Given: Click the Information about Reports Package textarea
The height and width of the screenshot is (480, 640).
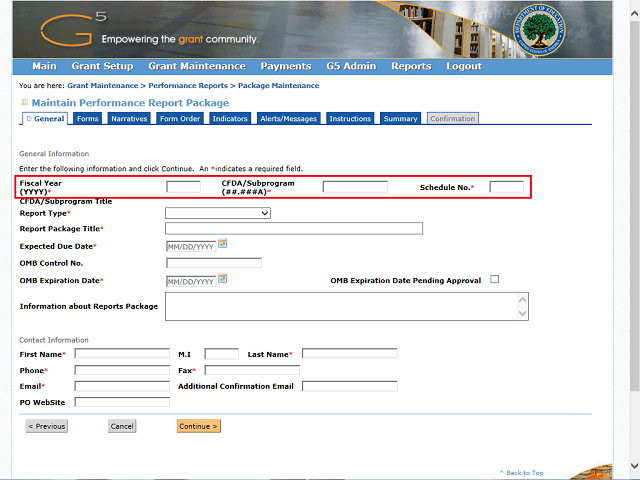Looking at the screenshot, I should (347, 307).
